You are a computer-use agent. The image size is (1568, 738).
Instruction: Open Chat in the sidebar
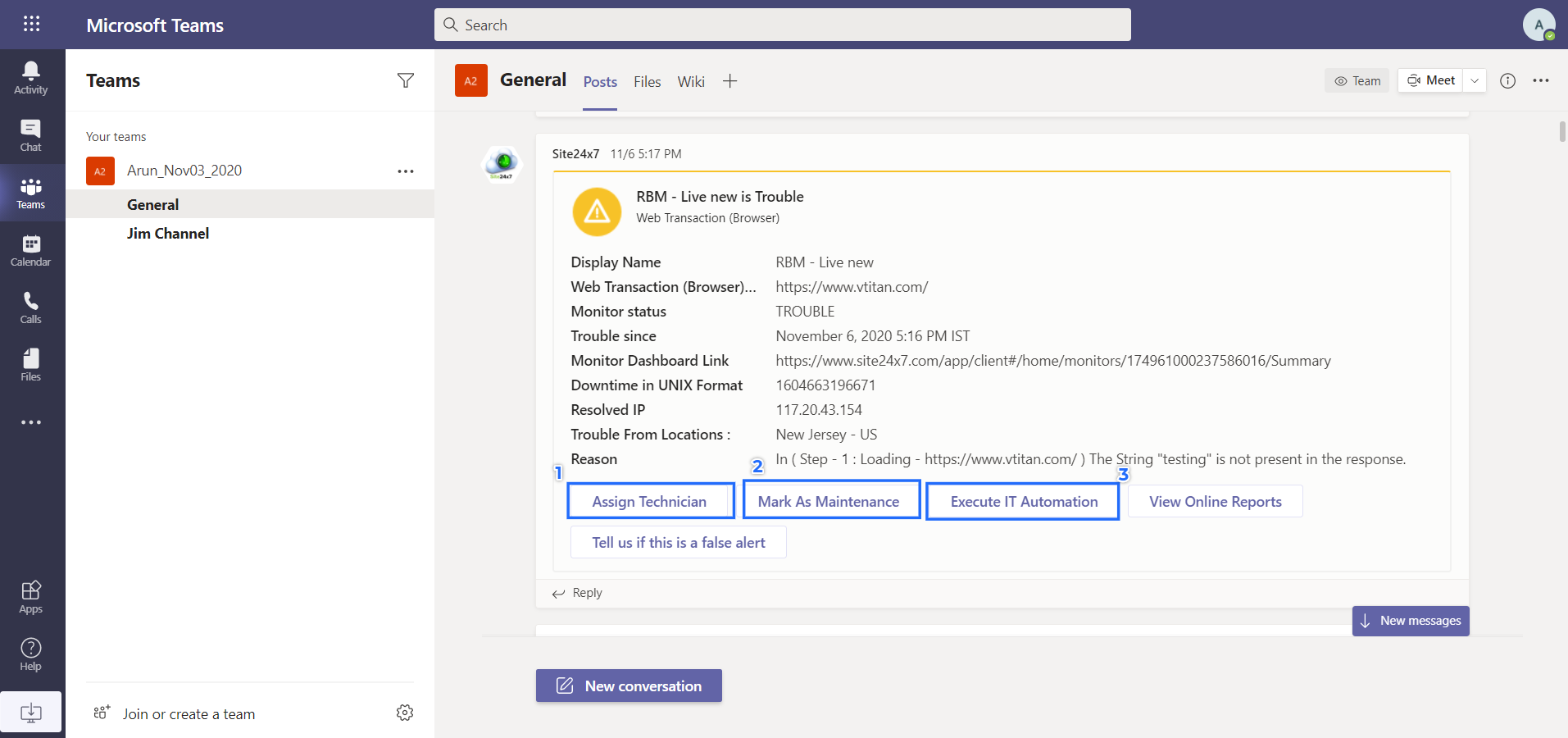31,135
